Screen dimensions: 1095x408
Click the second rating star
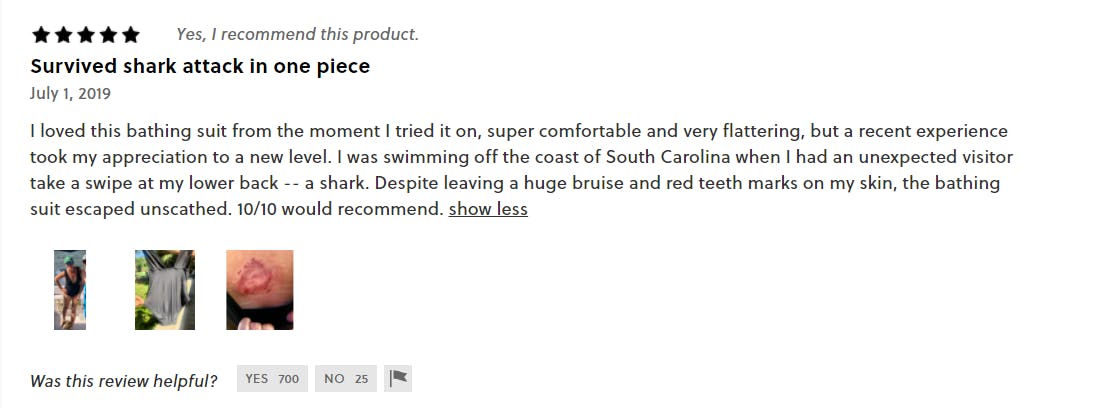point(63,35)
